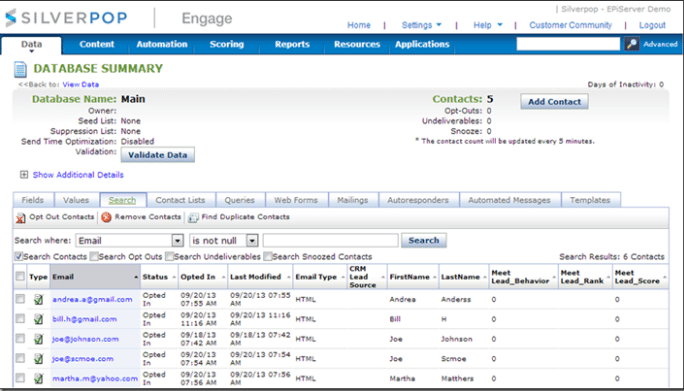684x391 pixels.
Task: Switch to the Web Forms tab
Action: pos(296,200)
